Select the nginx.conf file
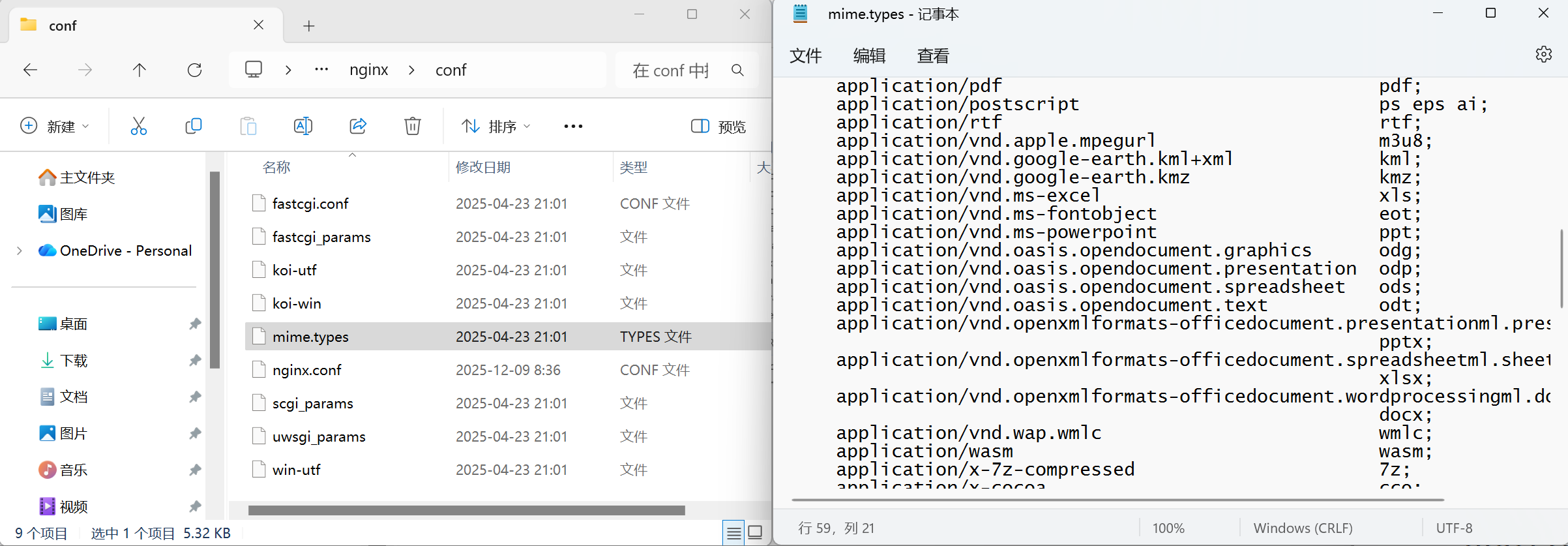This screenshot has width=1568, height=546. point(306,370)
